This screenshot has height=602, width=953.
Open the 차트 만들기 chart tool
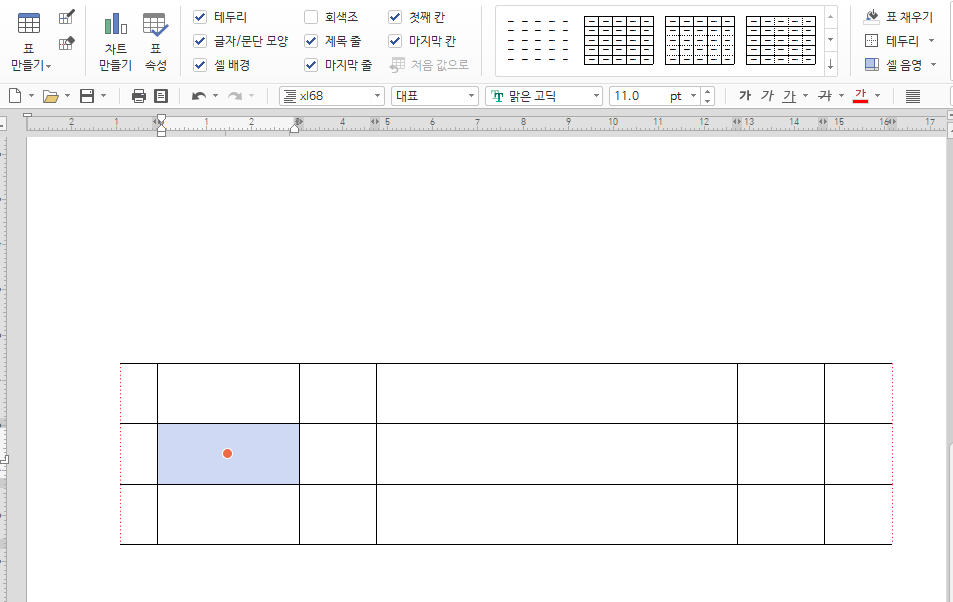(115, 41)
